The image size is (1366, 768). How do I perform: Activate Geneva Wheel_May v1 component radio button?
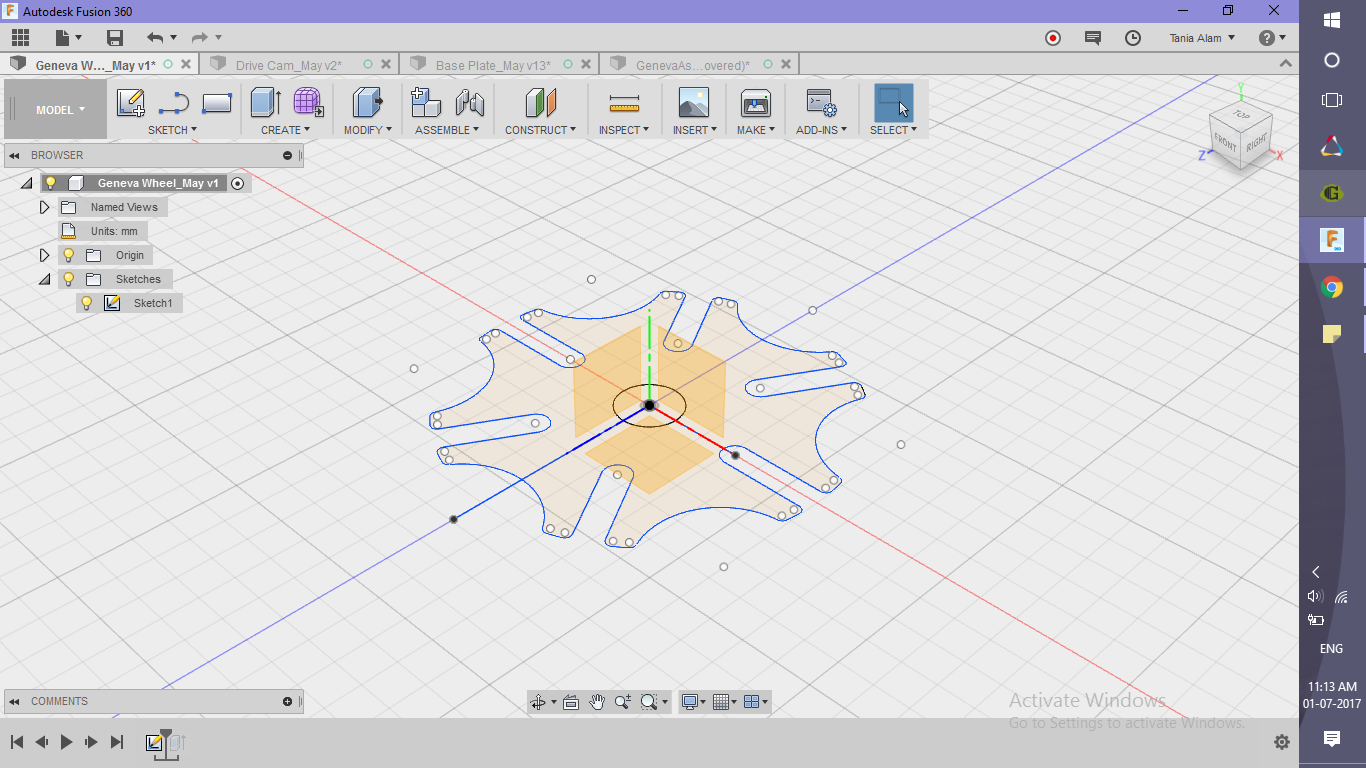tap(237, 183)
